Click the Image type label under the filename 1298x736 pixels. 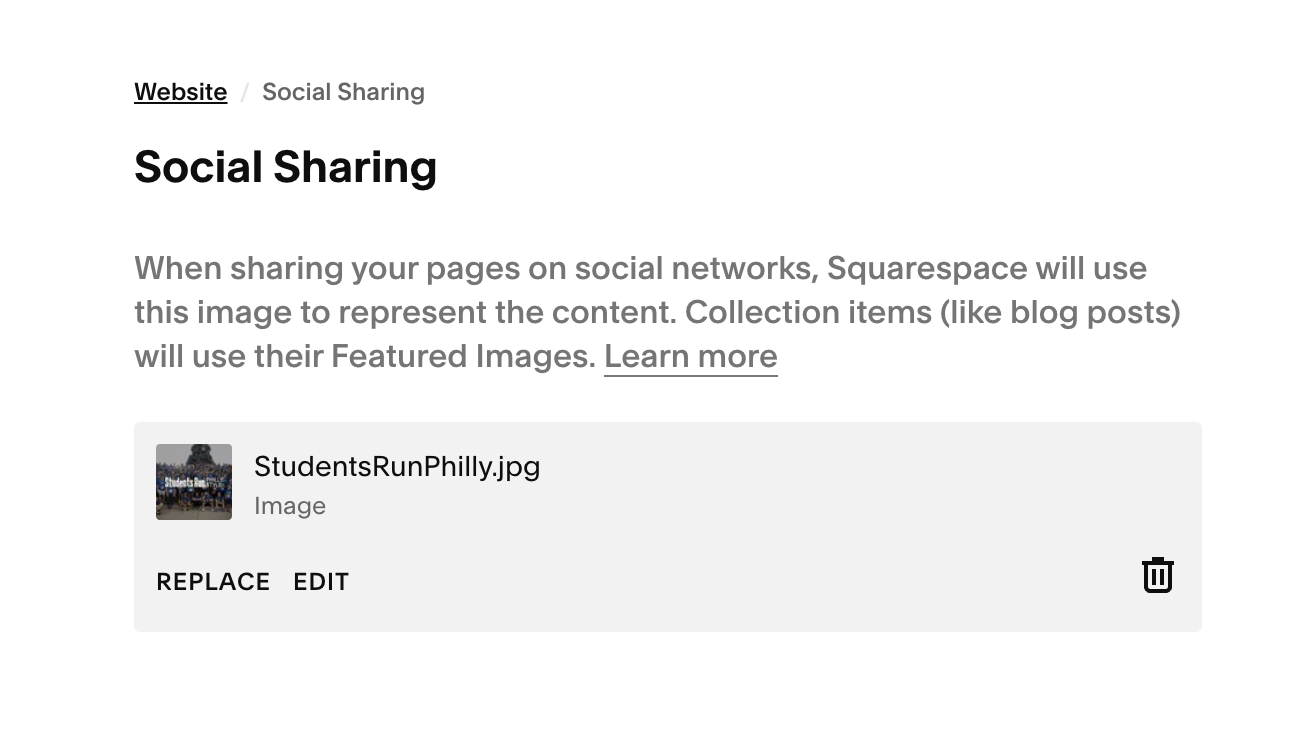coord(290,506)
